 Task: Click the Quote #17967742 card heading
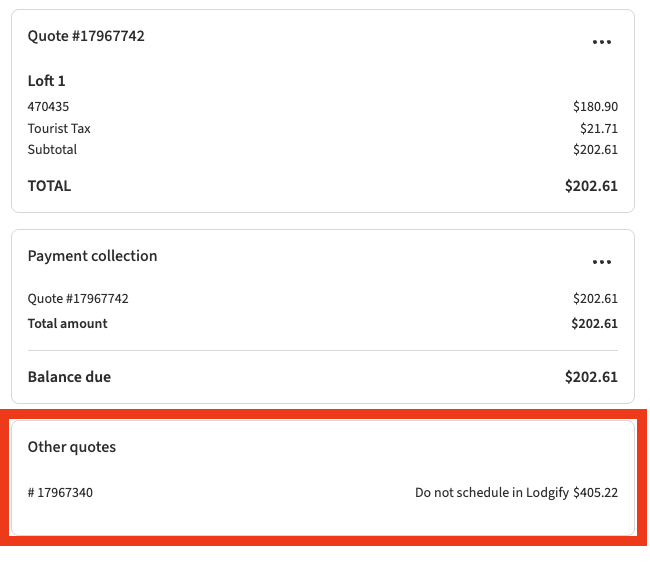tap(86, 36)
